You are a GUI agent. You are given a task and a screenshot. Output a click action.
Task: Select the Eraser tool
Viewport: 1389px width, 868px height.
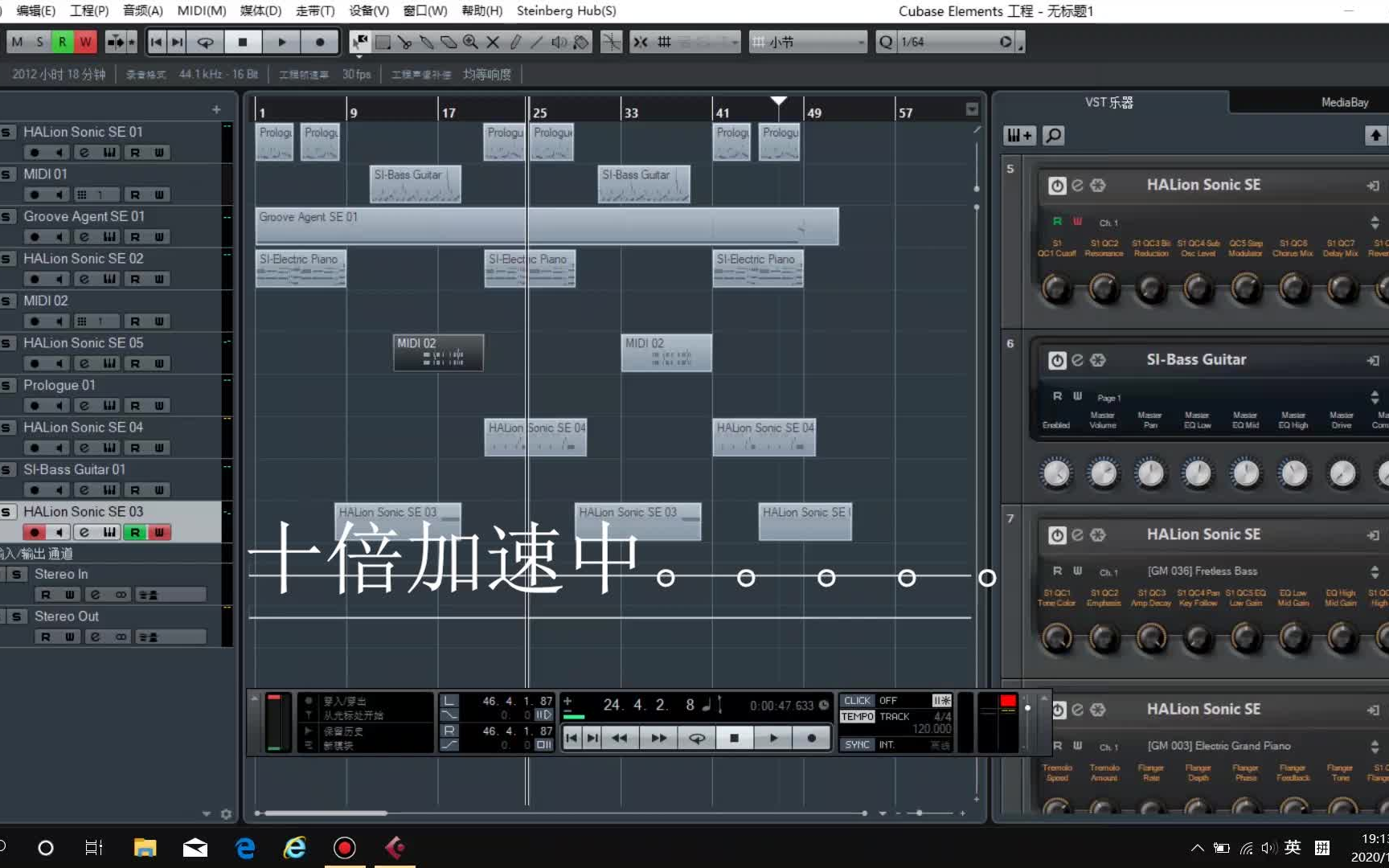(449, 42)
